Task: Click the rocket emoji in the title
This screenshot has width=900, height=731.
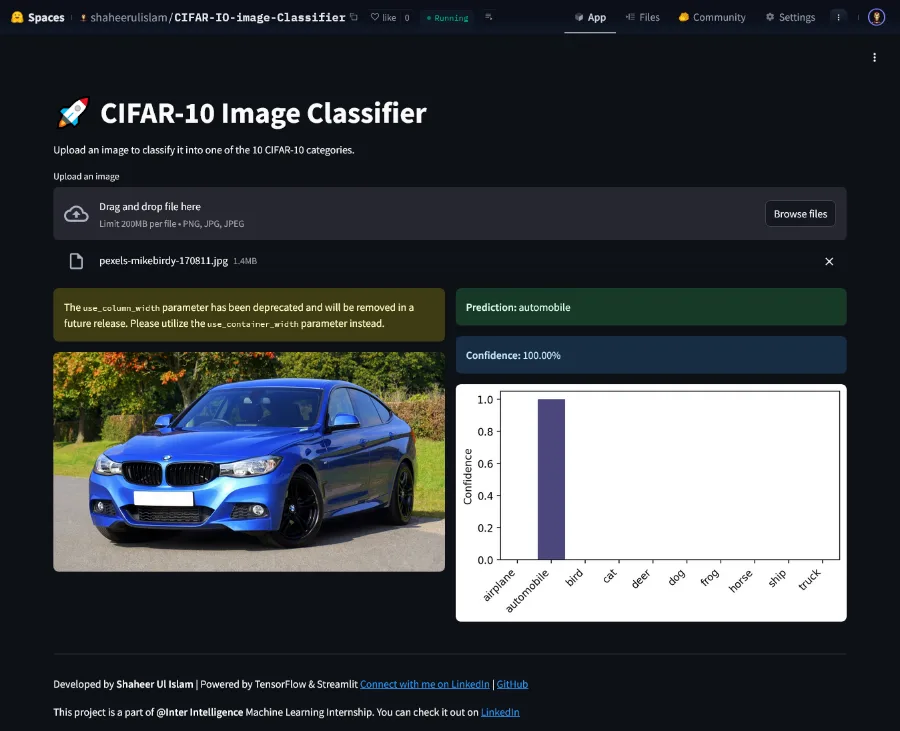Action: (73, 112)
